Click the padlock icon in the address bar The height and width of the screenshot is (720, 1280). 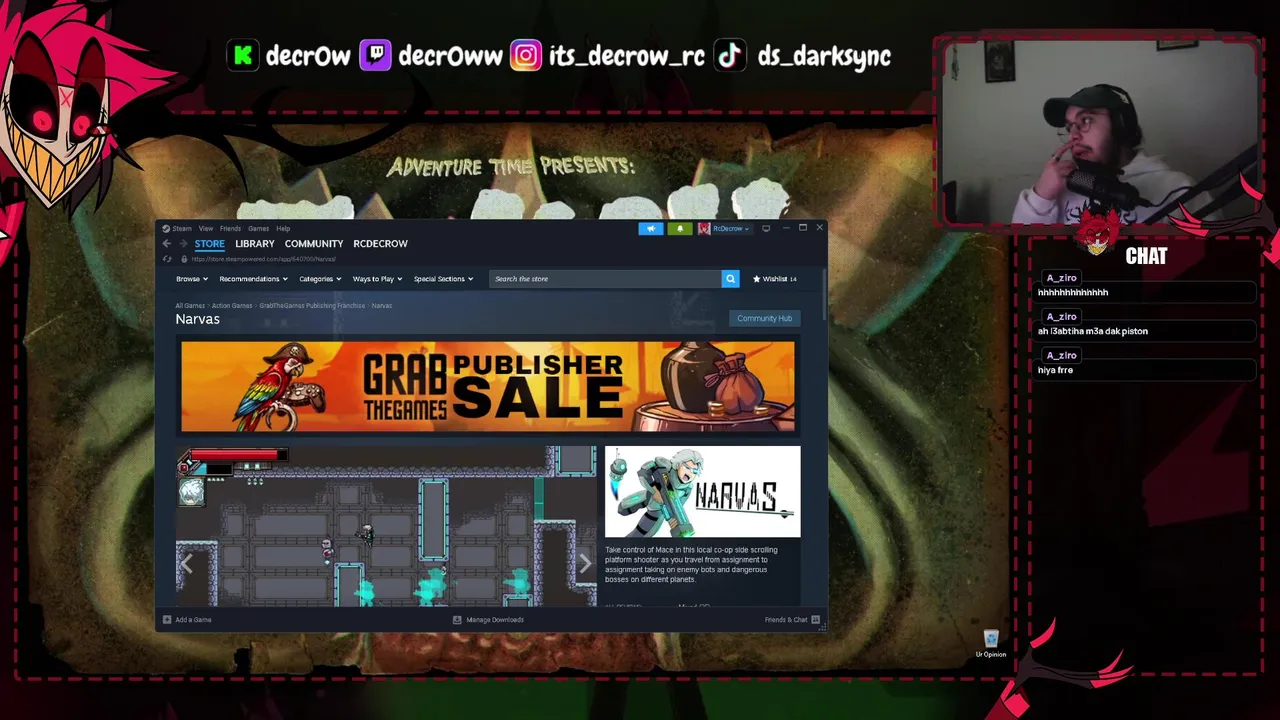(184, 260)
